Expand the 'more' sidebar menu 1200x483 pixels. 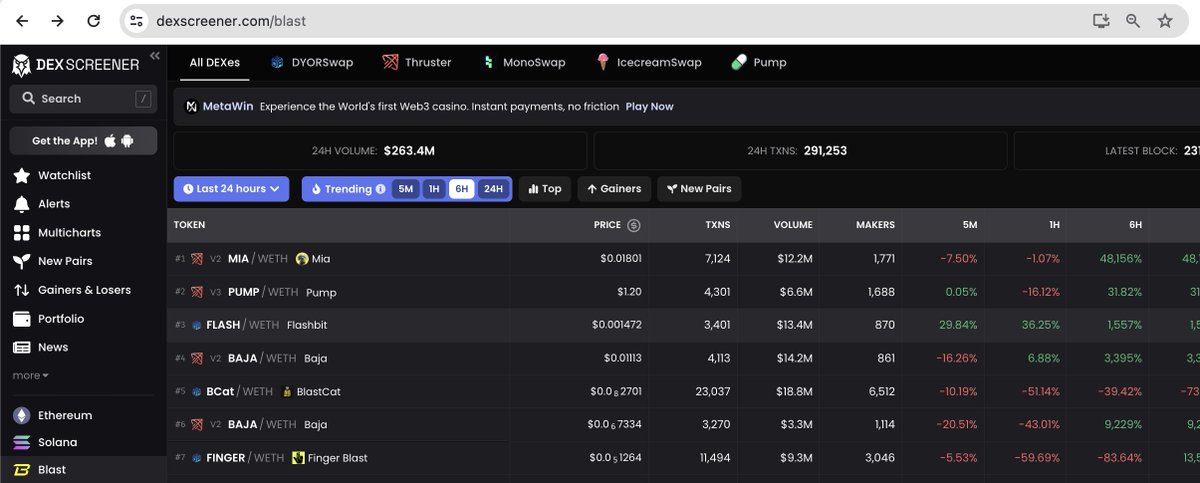(30, 376)
